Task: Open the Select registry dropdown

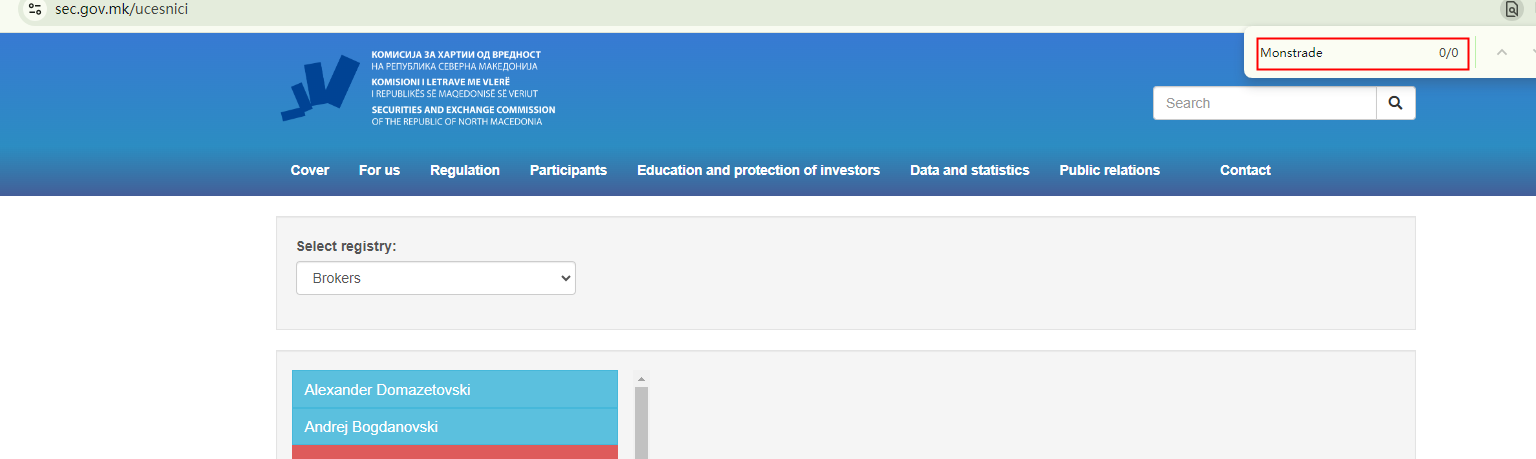Action: click(436, 278)
